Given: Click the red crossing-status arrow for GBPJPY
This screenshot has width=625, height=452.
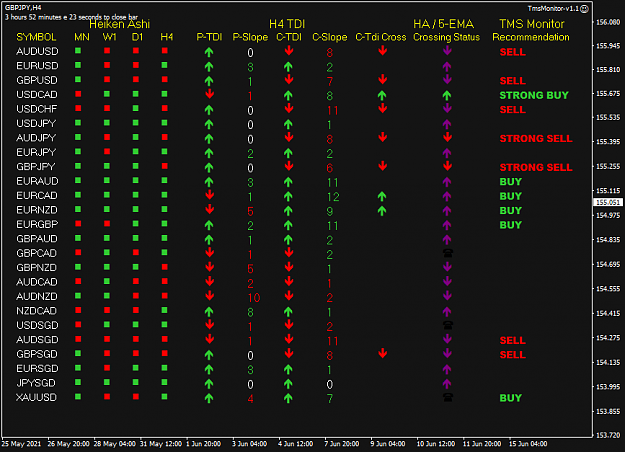Looking at the screenshot, I should [447, 166].
